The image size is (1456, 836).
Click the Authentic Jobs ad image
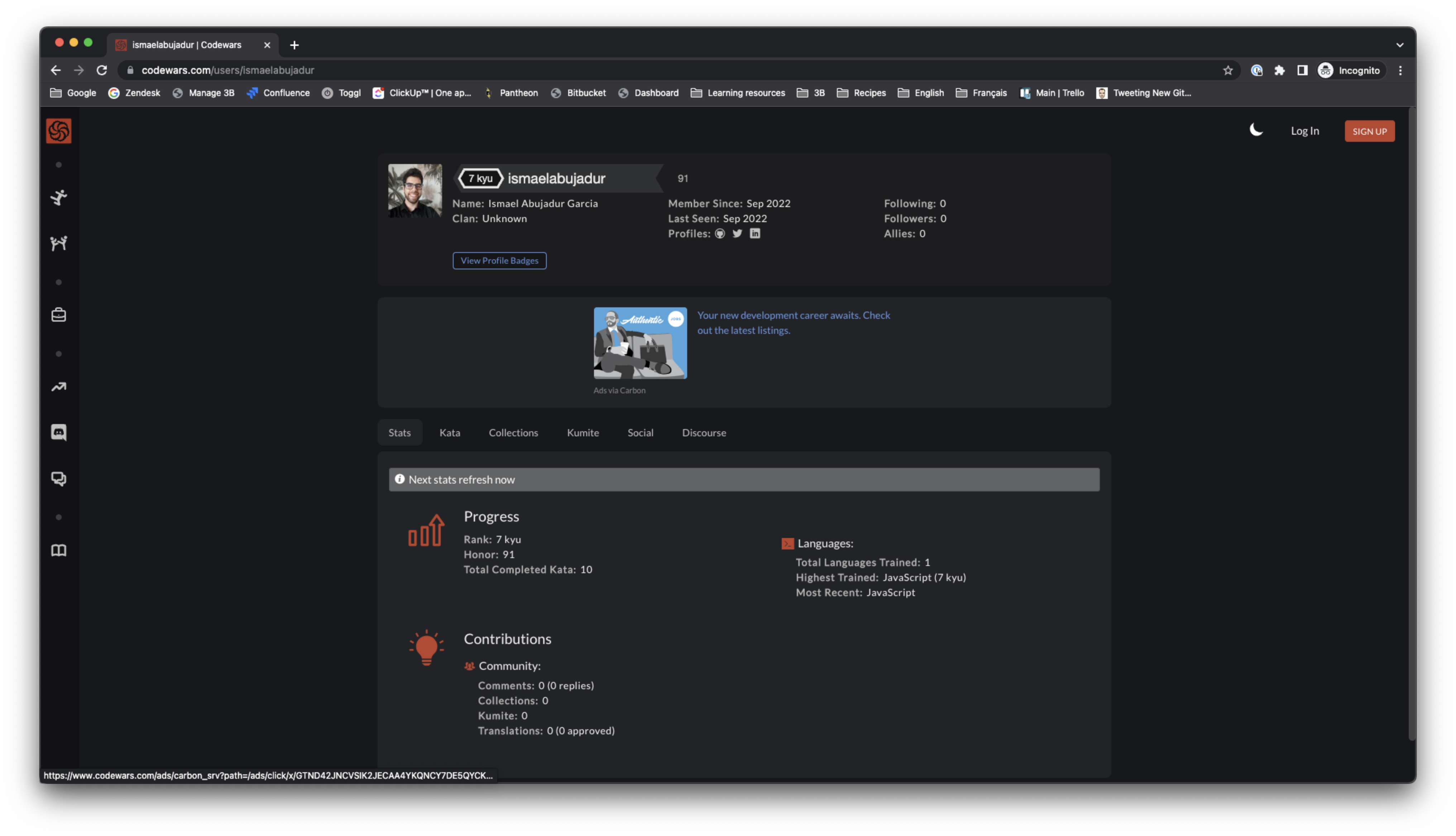[x=640, y=343]
